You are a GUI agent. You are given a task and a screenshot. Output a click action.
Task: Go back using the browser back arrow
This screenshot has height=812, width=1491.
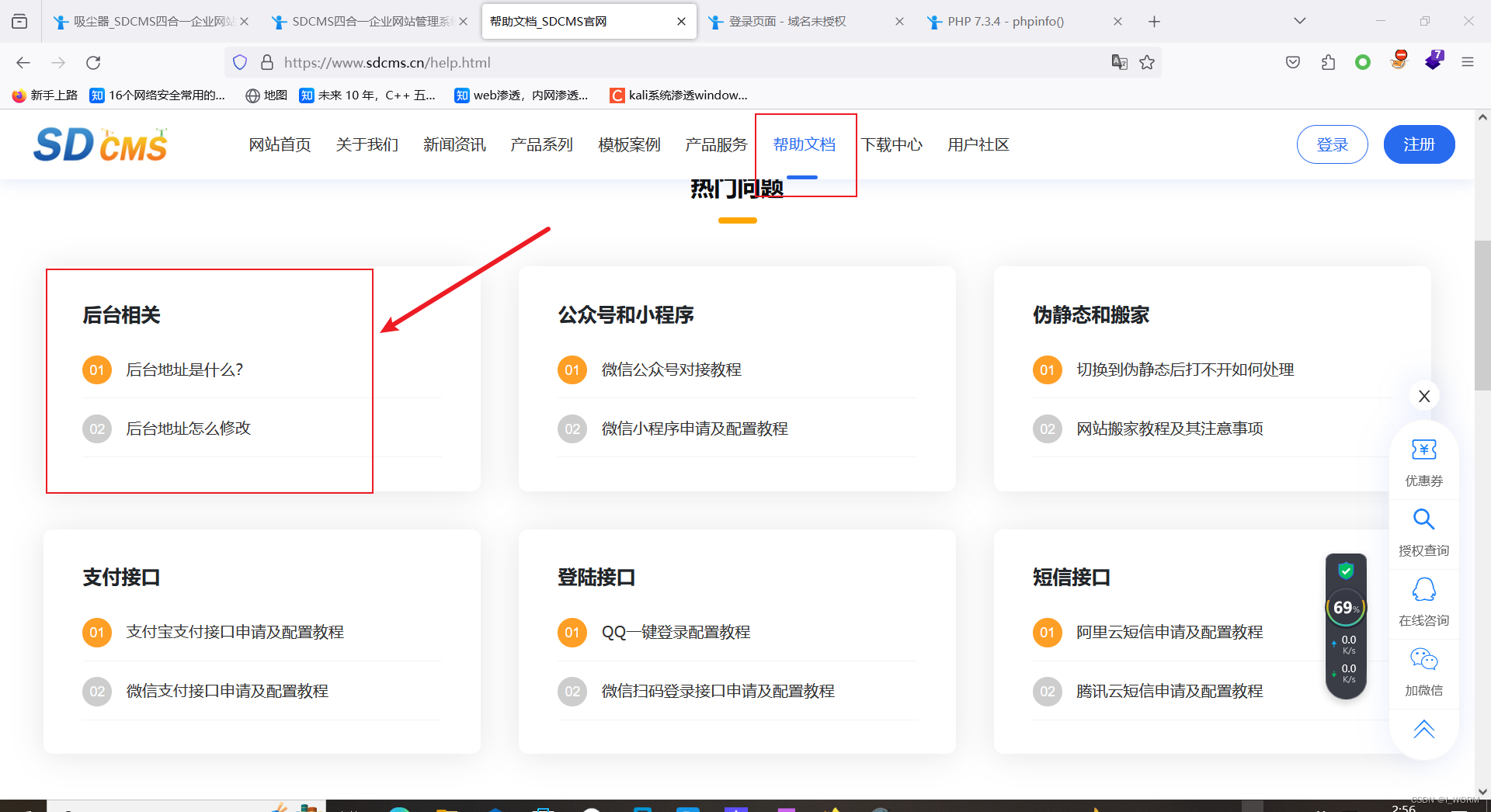[x=23, y=62]
